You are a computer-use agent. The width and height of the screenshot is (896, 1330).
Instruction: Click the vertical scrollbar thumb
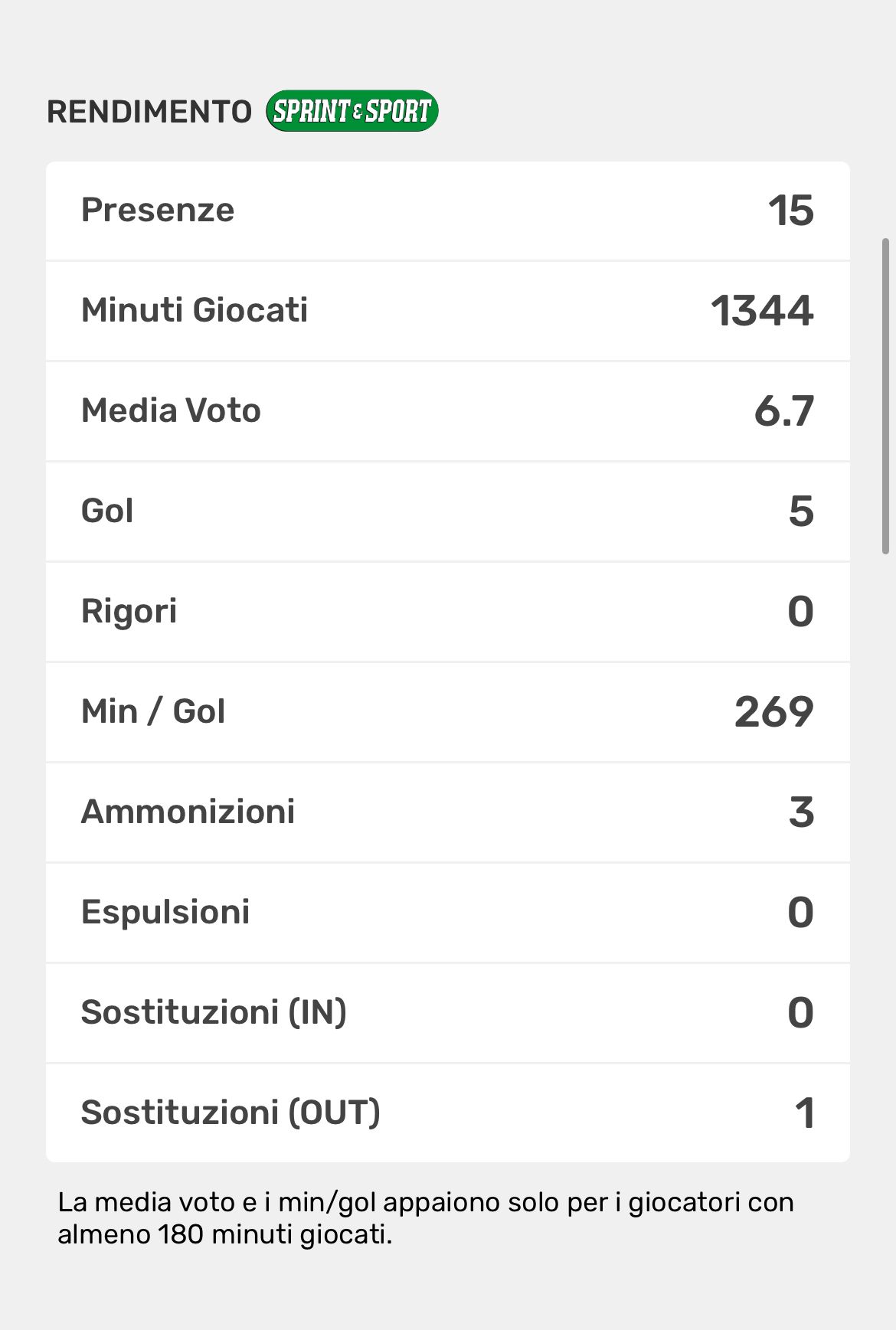pyautogui.click(x=885, y=395)
